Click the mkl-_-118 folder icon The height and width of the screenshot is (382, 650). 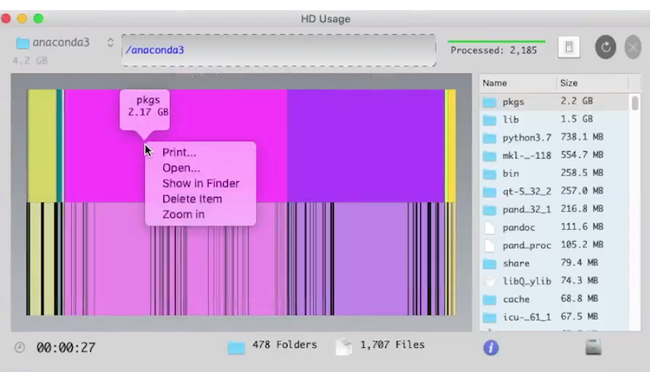pyautogui.click(x=490, y=156)
